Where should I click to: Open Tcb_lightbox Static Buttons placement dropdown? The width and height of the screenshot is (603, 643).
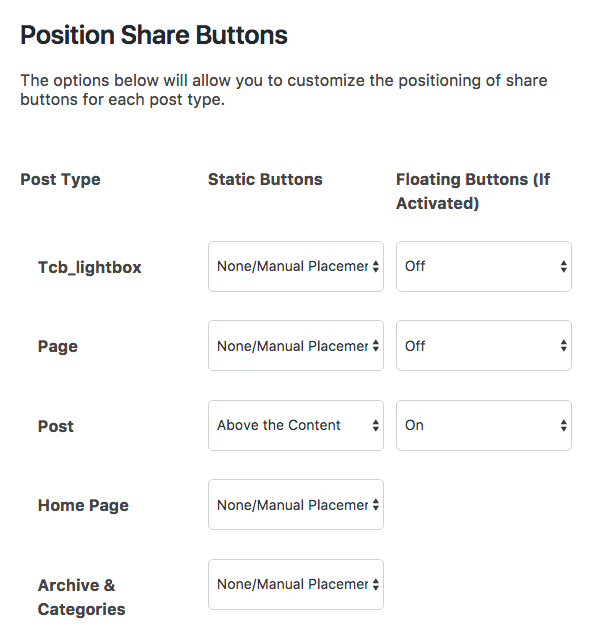tap(296, 267)
